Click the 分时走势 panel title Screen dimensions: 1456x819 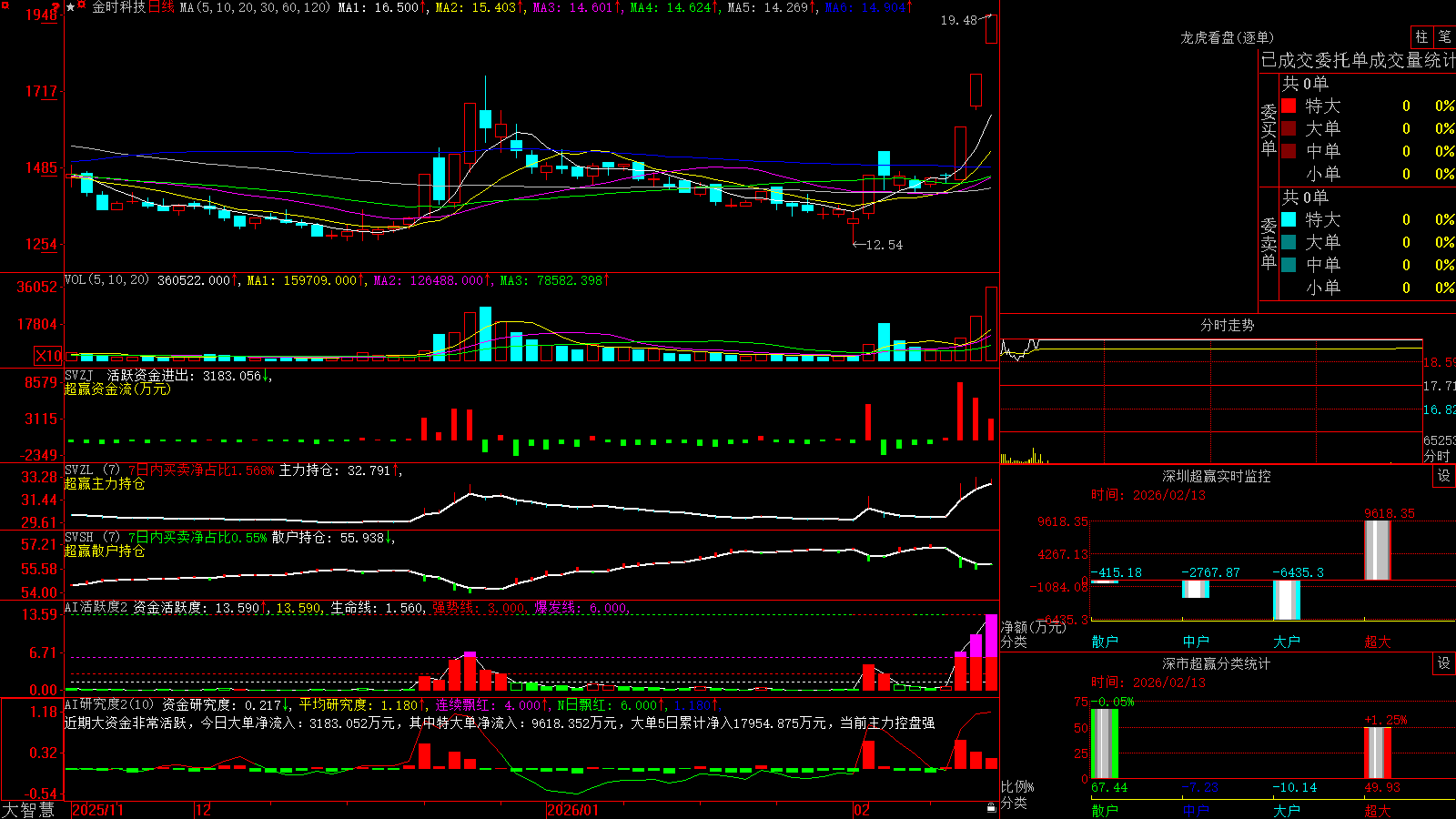(x=1228, y=325)
